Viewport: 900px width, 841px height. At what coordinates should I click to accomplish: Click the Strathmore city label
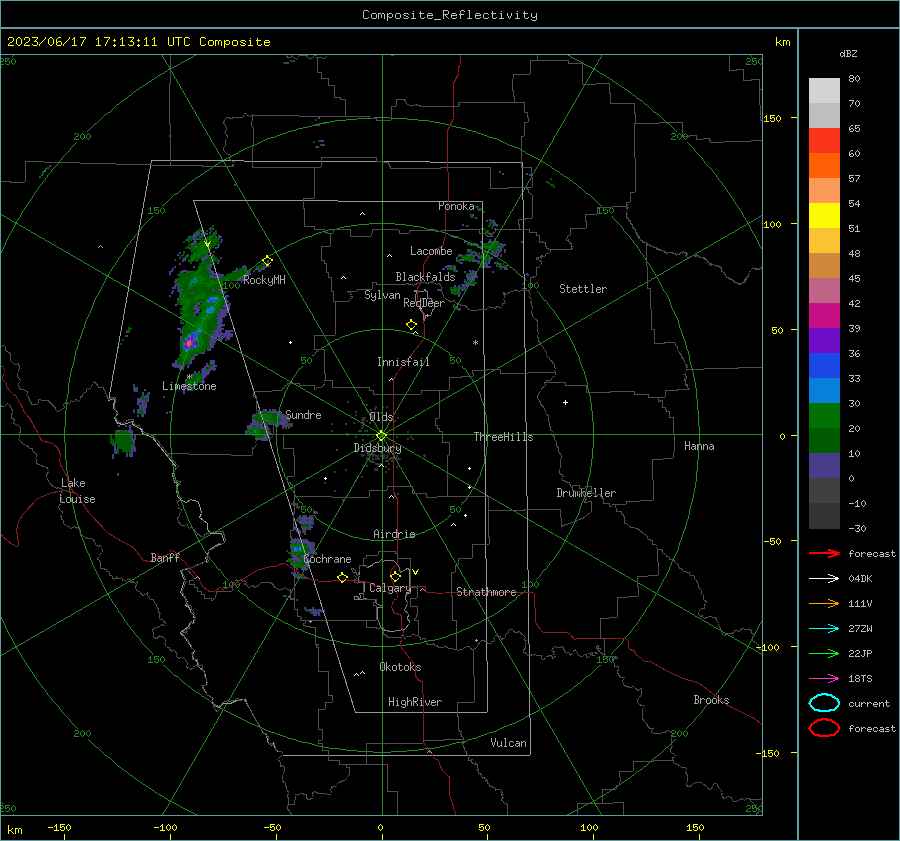pos(486,592)
